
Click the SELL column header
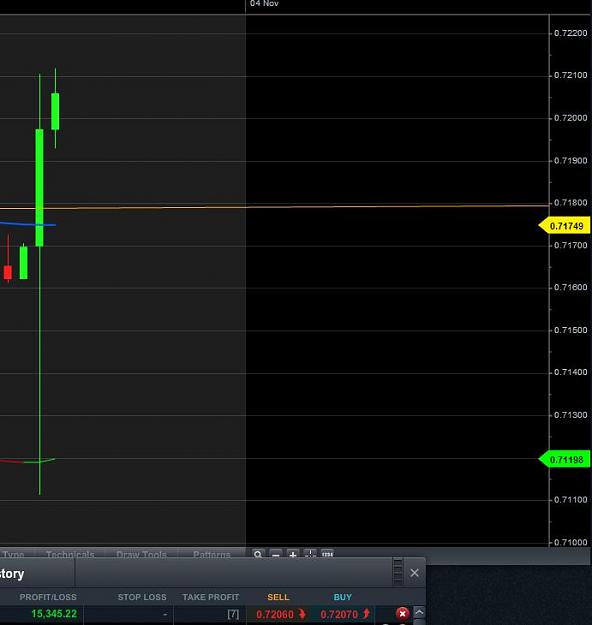pyautogui.click(x=278, y=597)
